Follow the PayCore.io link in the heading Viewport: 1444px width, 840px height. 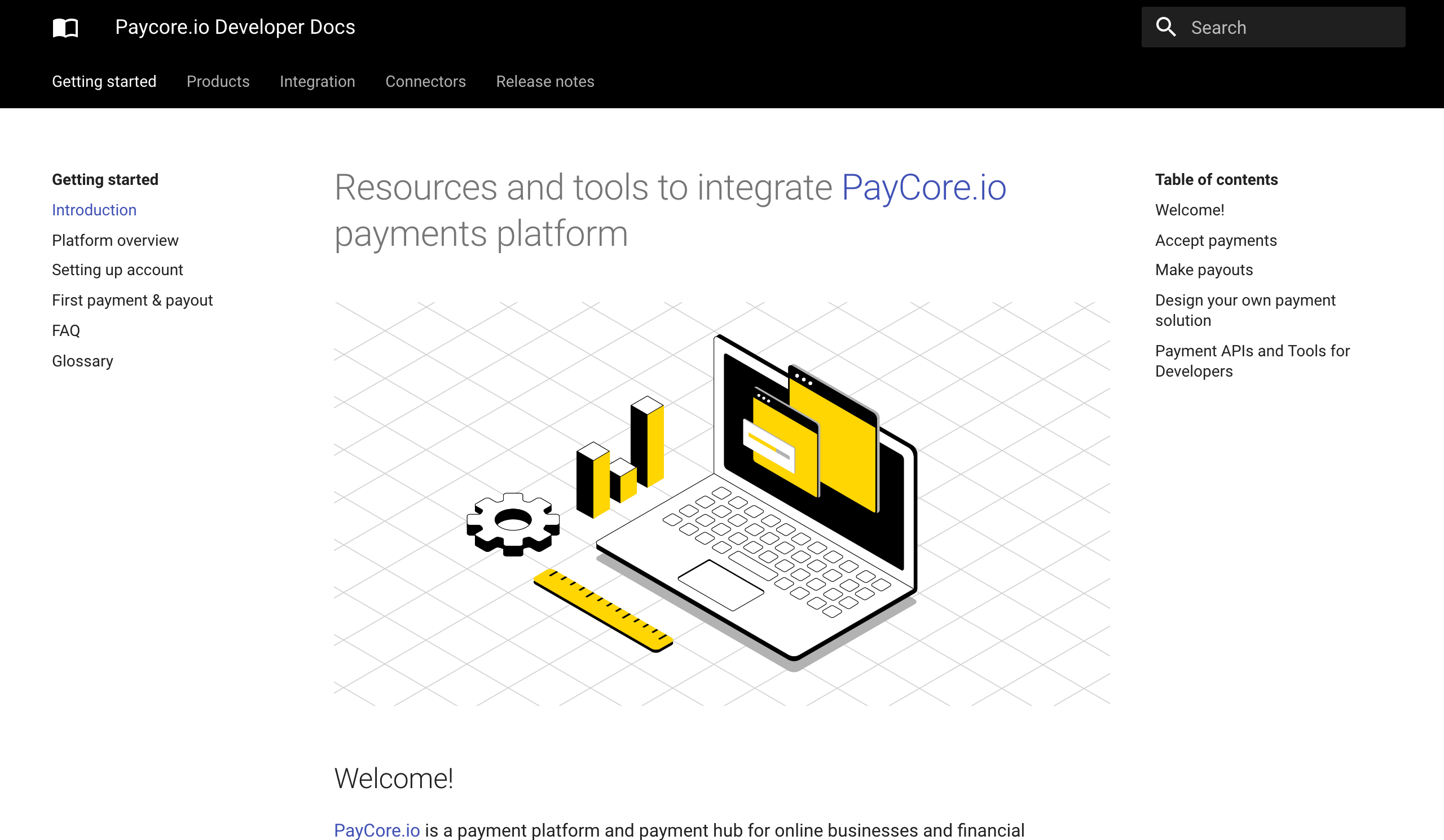tap(924, 187)
